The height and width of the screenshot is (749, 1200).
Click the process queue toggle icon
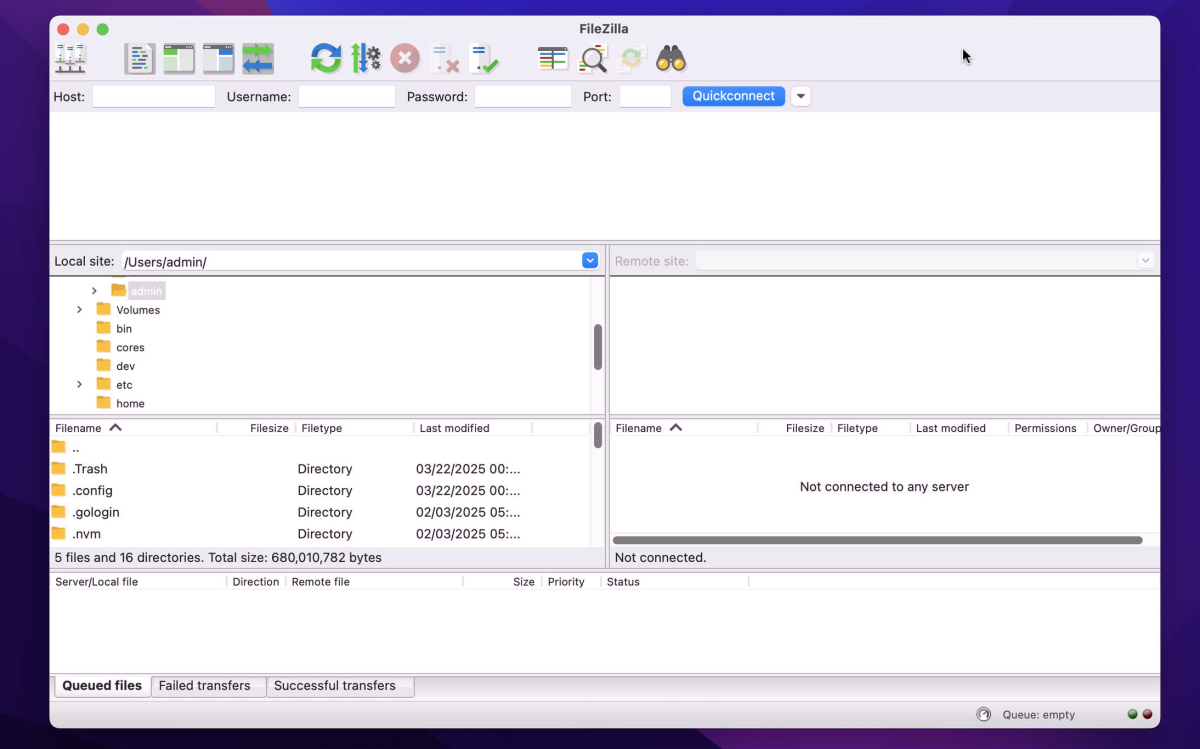click(x=366, y=59)
